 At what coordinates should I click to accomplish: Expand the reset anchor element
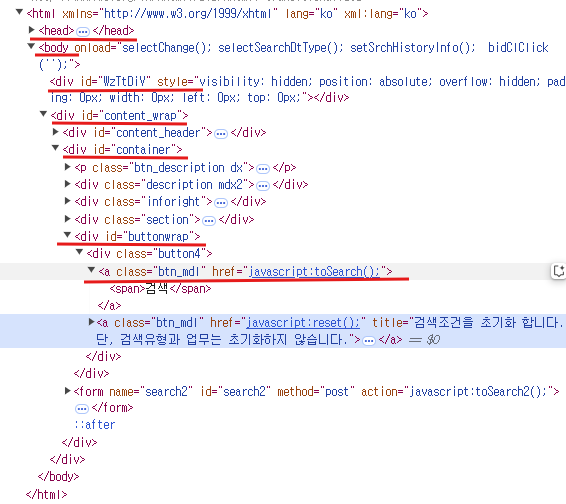(x=92, y=322)
